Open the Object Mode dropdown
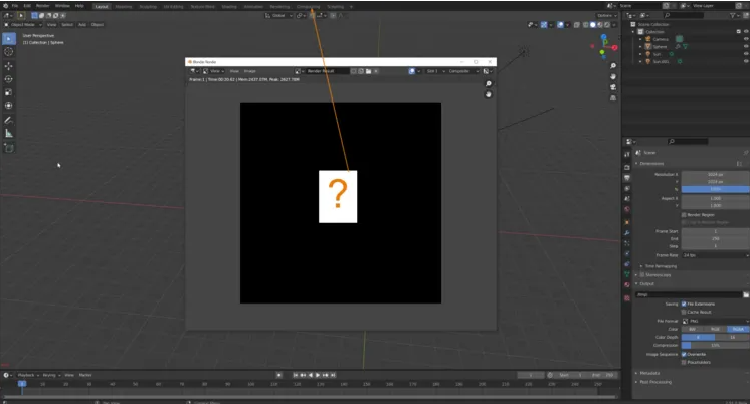This screenshot has width=750, height=404. point(22,24)
